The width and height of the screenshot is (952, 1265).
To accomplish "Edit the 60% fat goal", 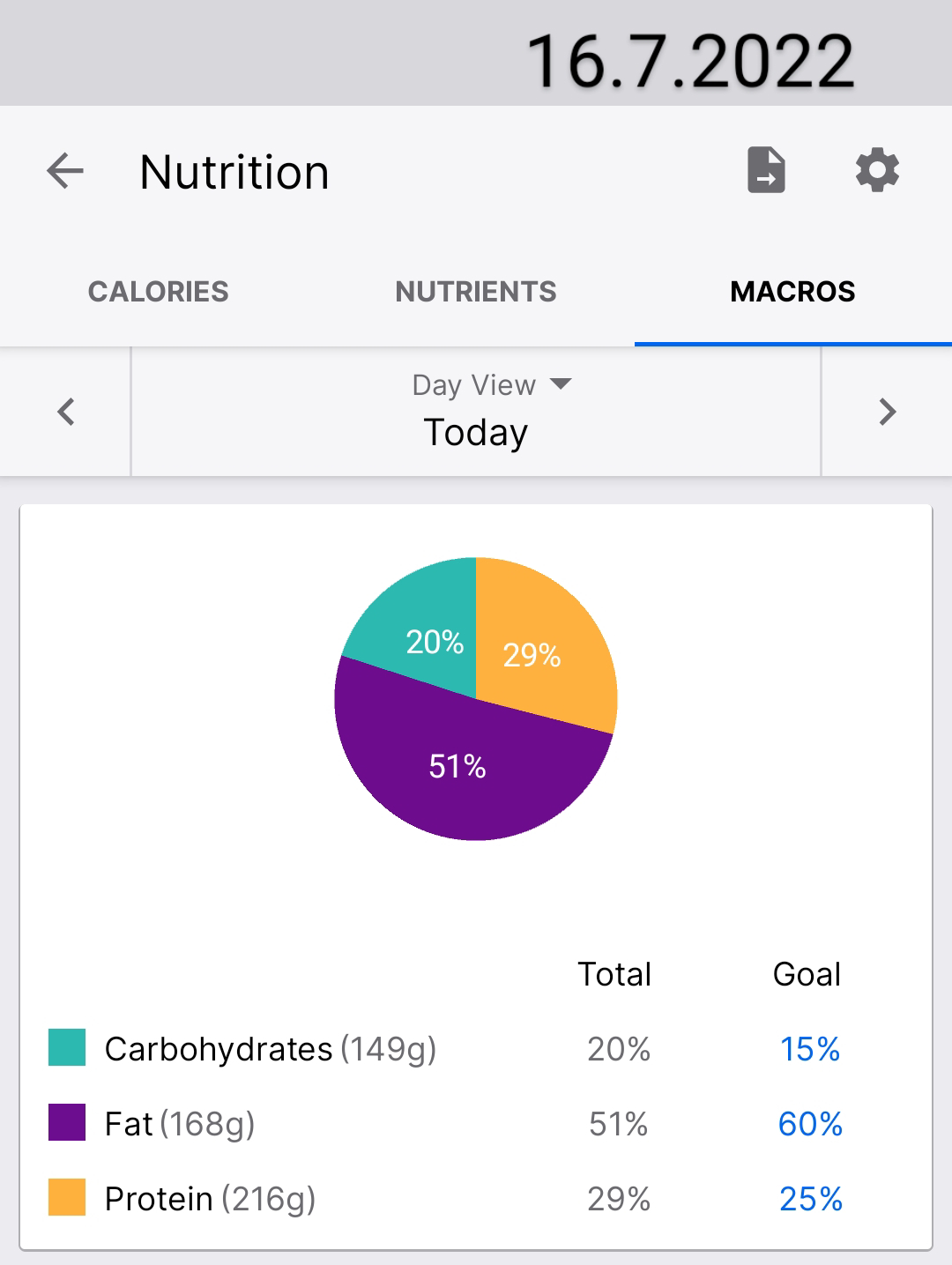I will coord(810,1124).
